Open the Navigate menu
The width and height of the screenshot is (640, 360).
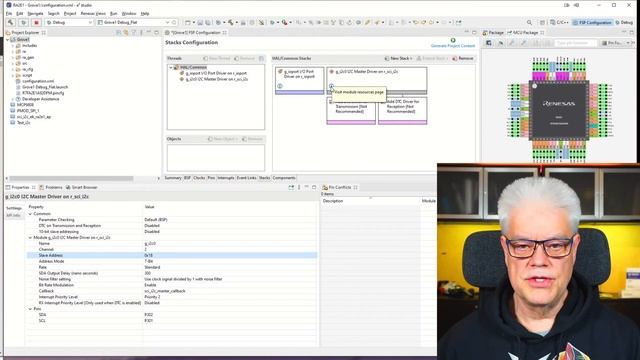pyautogui.click(x=35, y=13)
